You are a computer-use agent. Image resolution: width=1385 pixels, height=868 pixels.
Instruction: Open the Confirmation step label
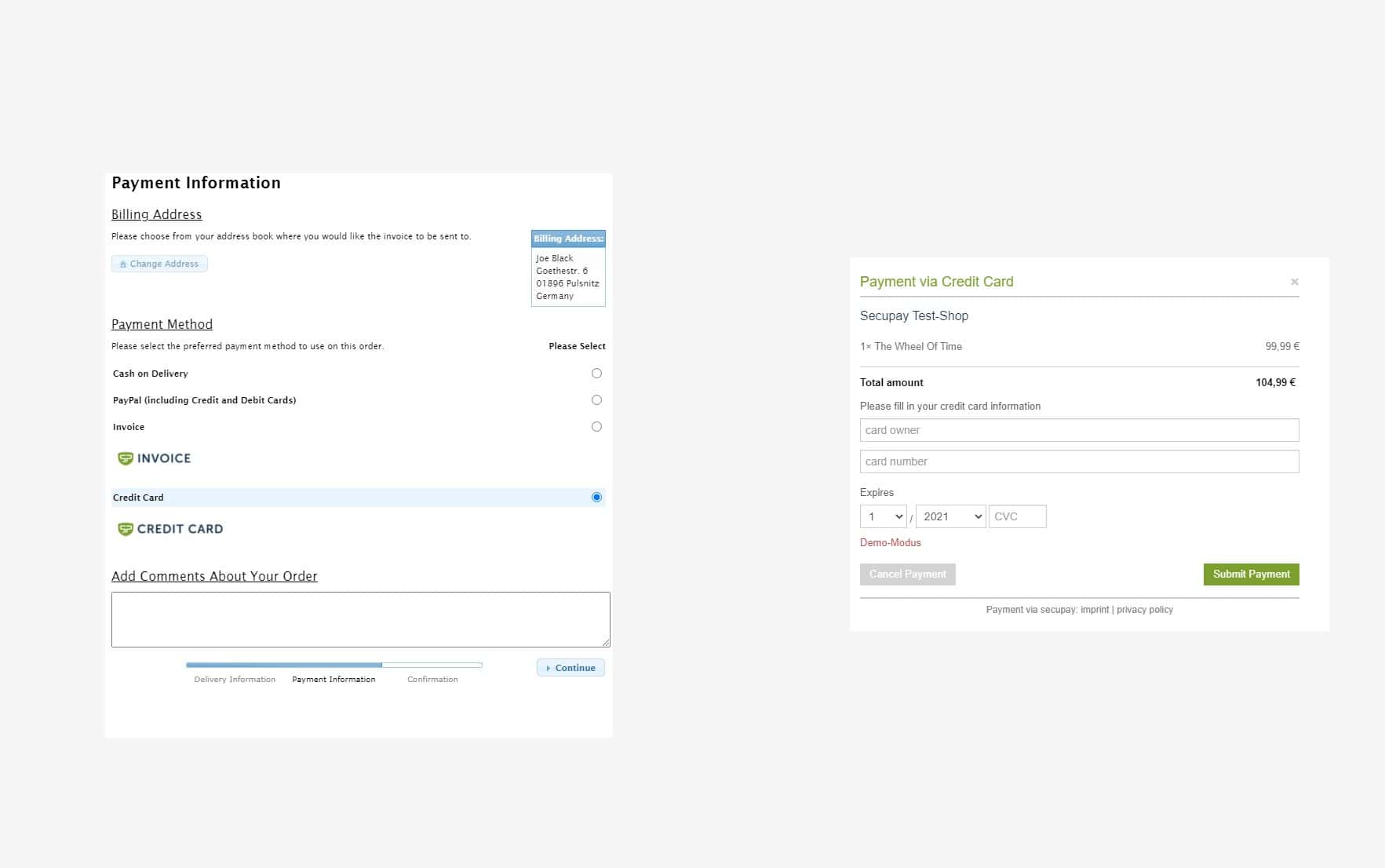click(432, 679)
